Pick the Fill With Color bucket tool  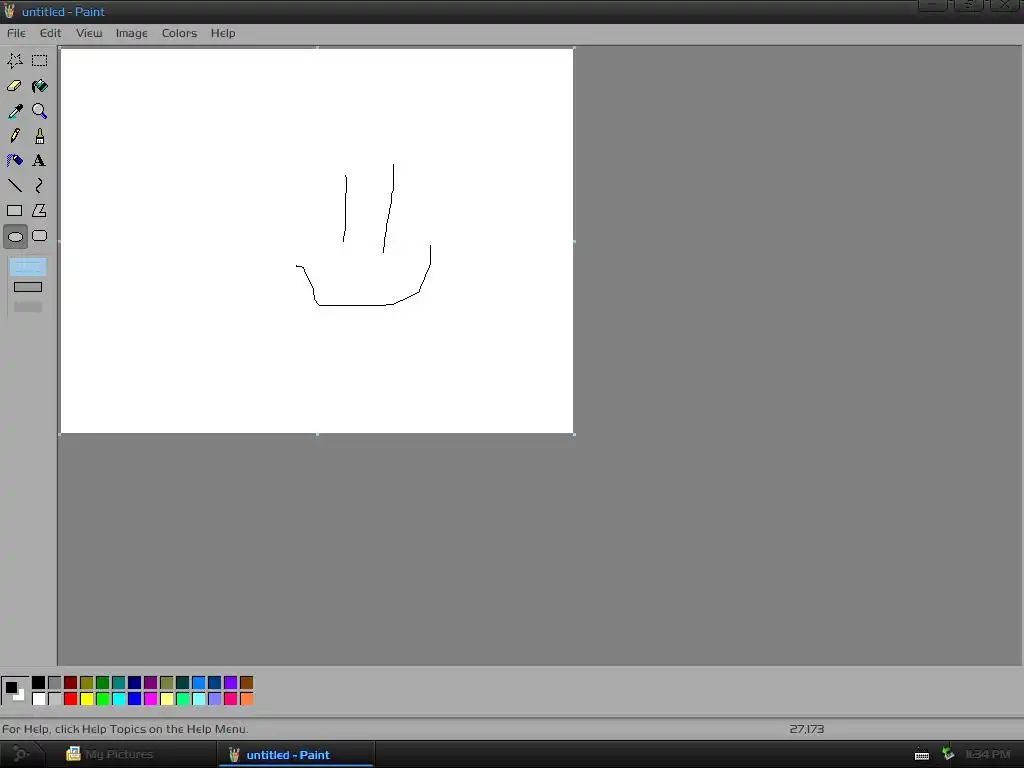point(39,86)
